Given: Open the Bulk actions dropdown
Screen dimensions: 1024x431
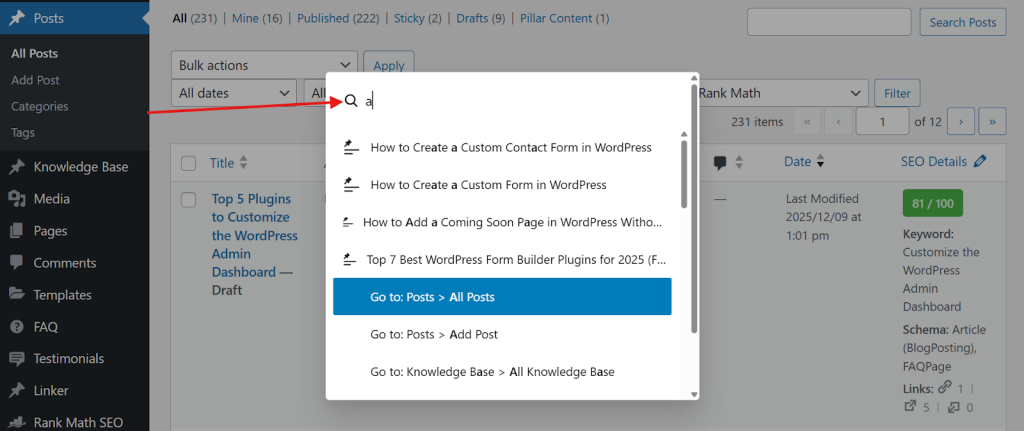Looking at the screenshot, I should 264,65.
